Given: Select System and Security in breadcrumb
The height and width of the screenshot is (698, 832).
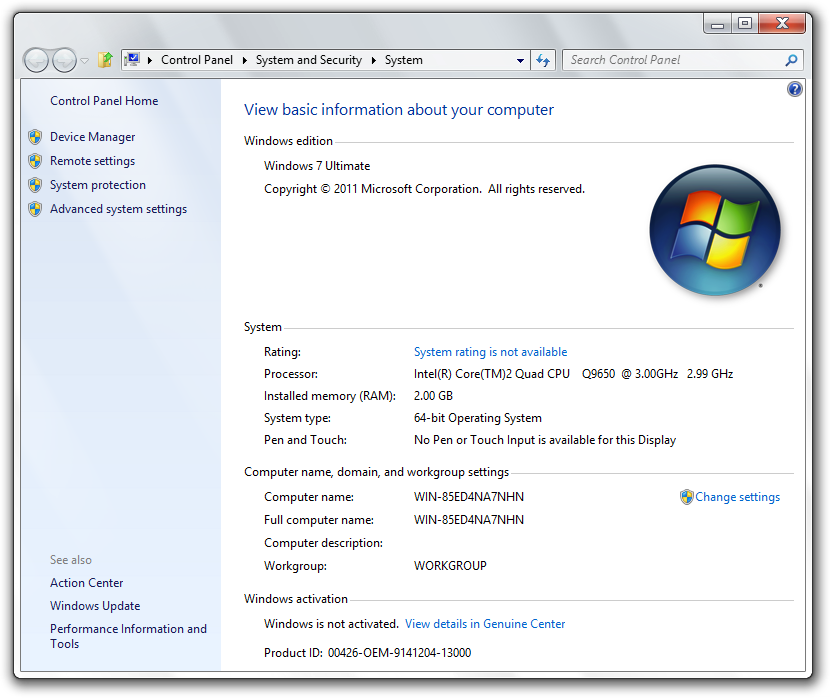Looking at the screenshot, I should click(308, 60).
